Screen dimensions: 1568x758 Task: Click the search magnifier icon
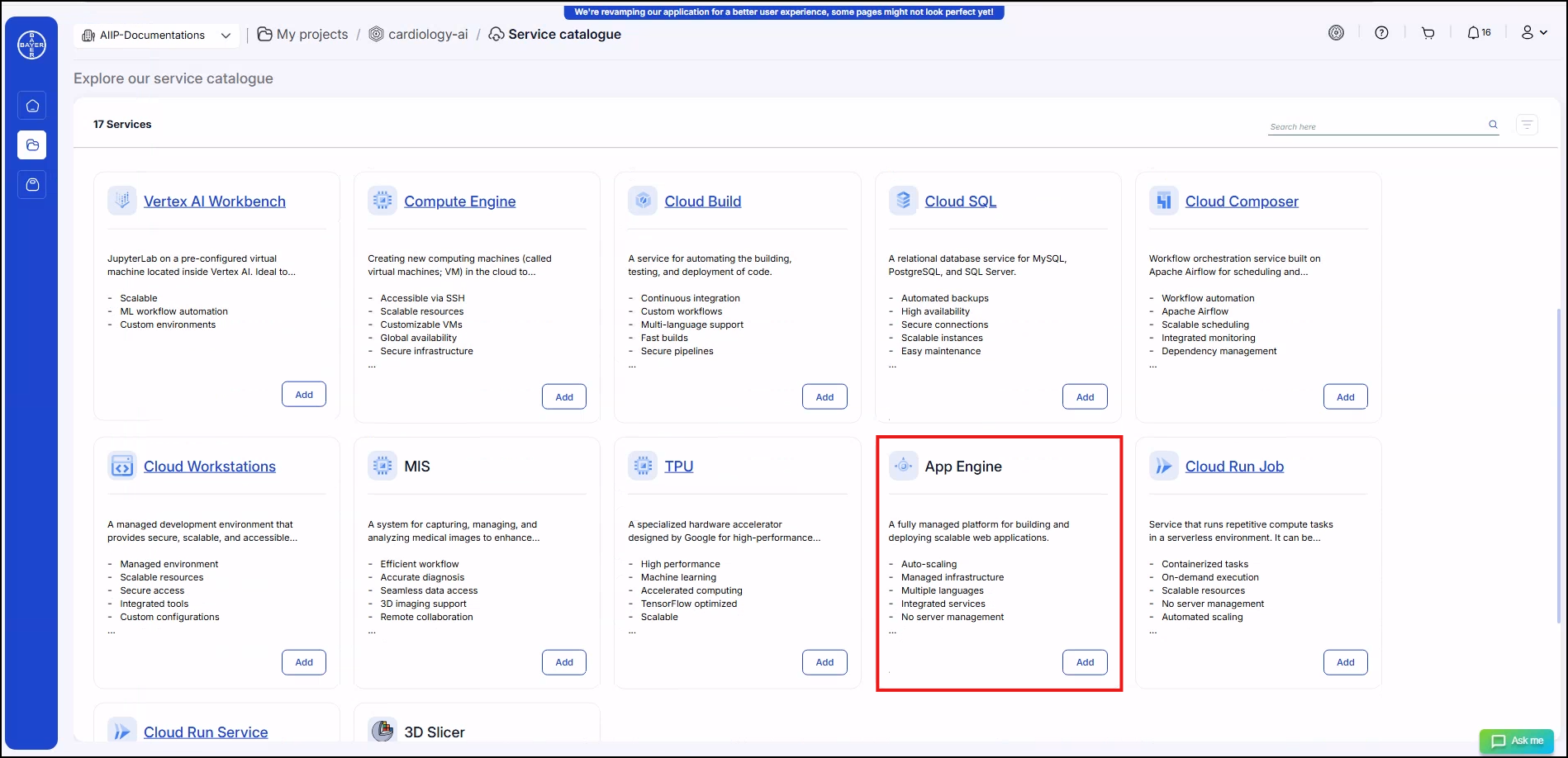click(1493, 125)
